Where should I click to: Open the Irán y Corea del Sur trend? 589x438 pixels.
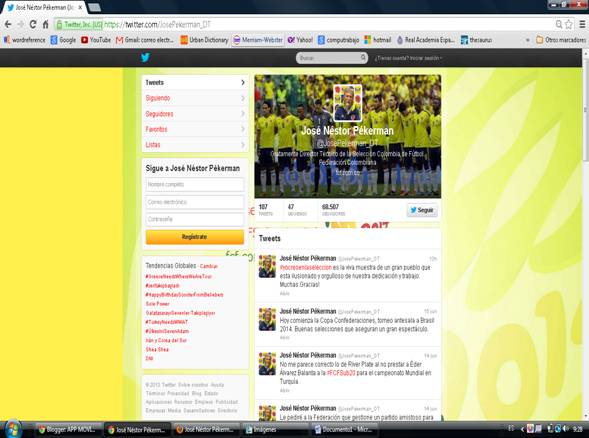click(166, 340)
